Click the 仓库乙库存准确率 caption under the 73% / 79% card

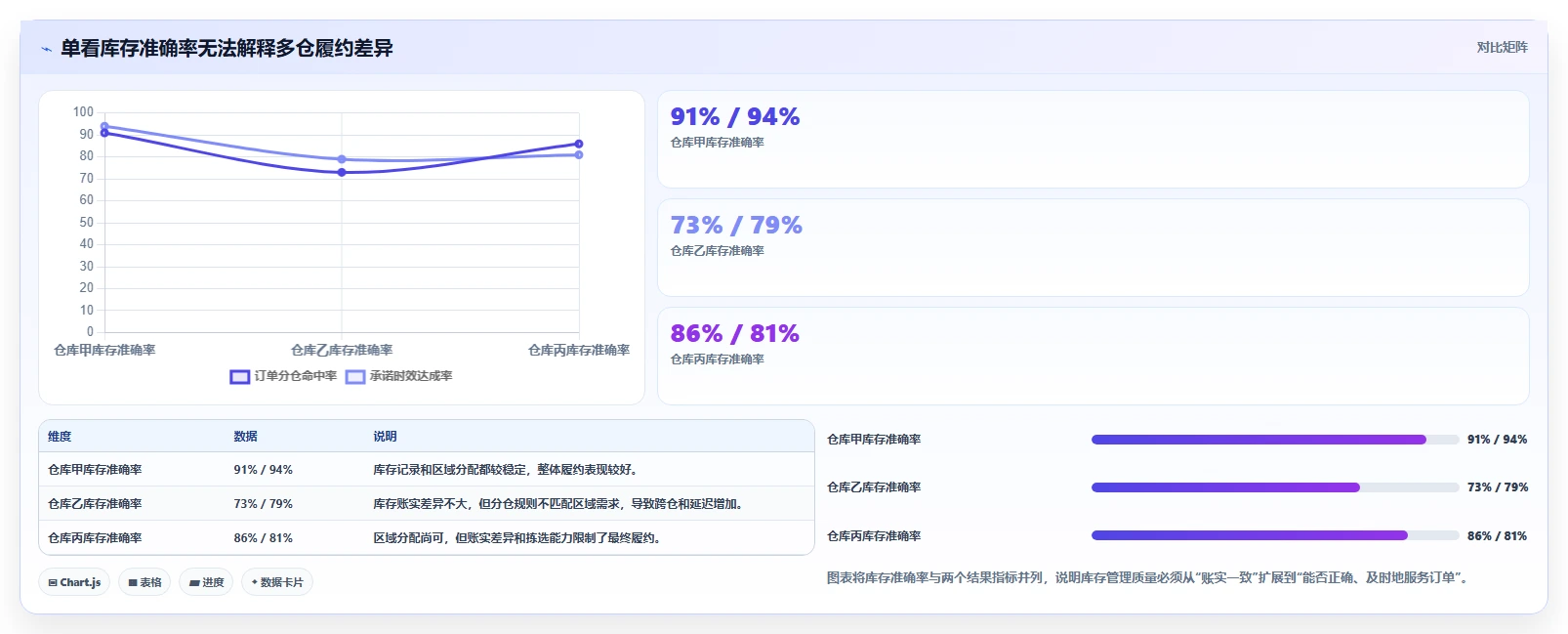pyautogui.click(x=717, y=251)
